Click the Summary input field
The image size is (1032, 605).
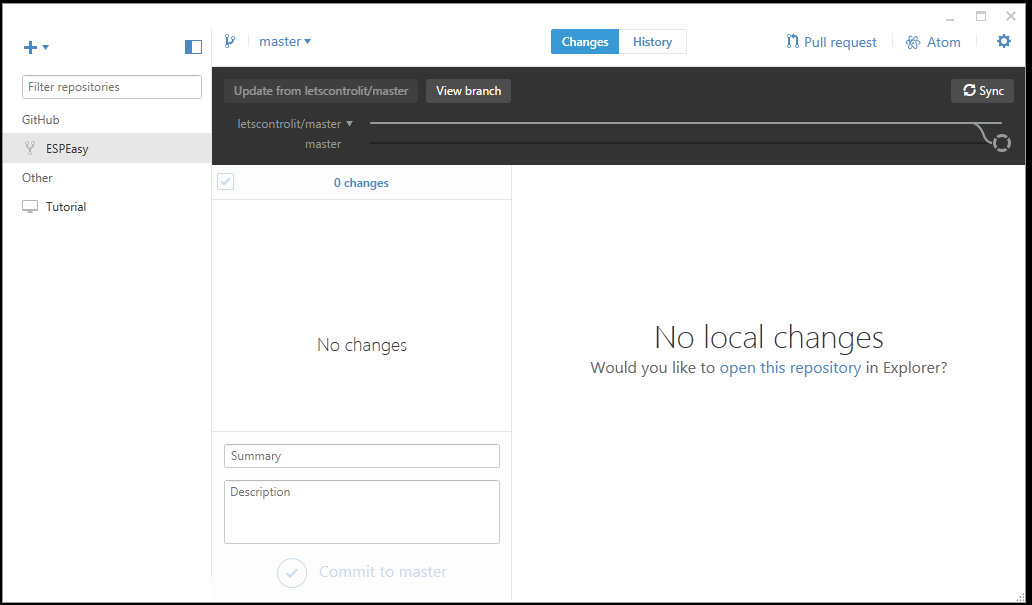tap(362, 456)
